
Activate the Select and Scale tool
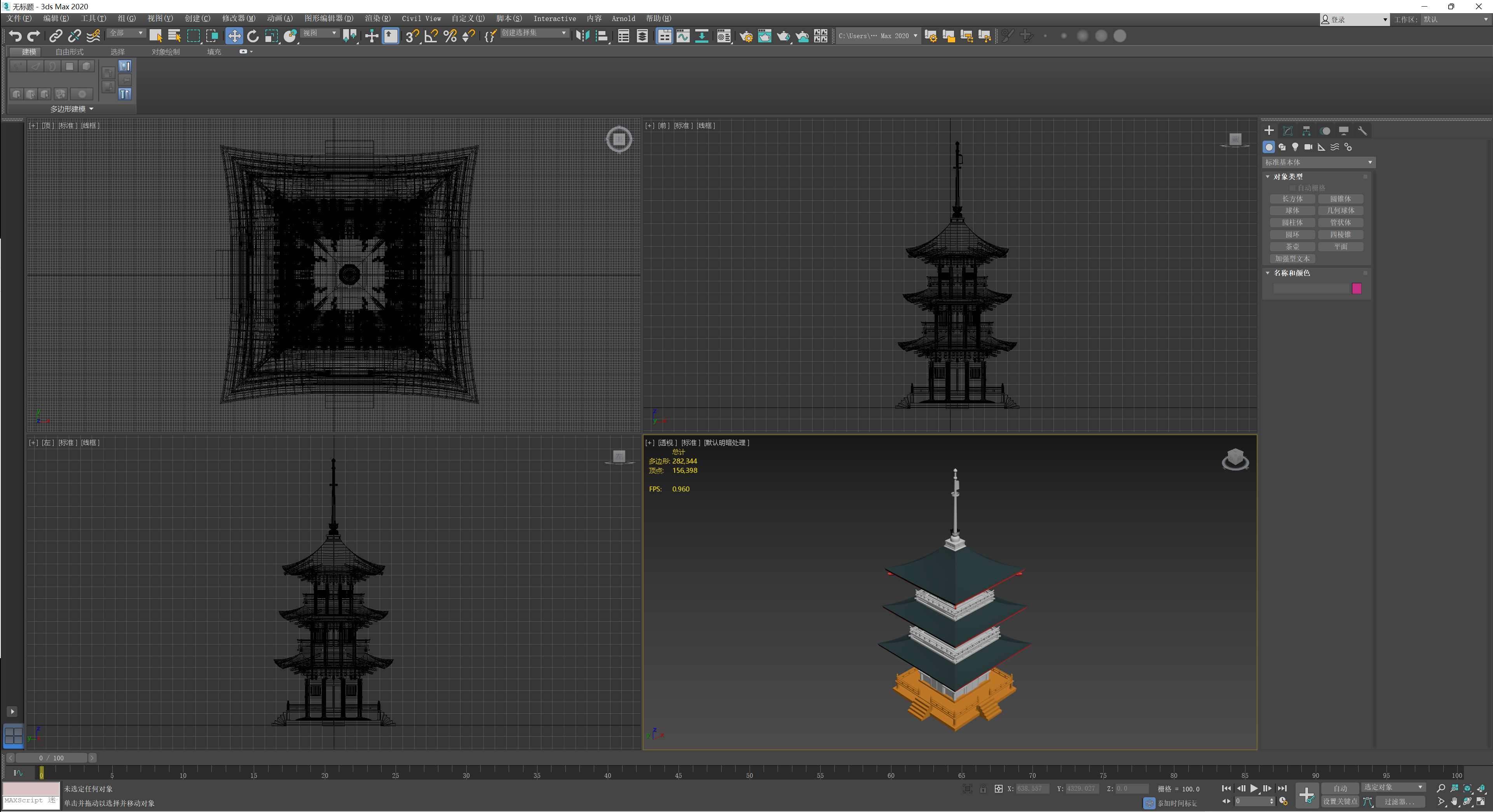271,36
